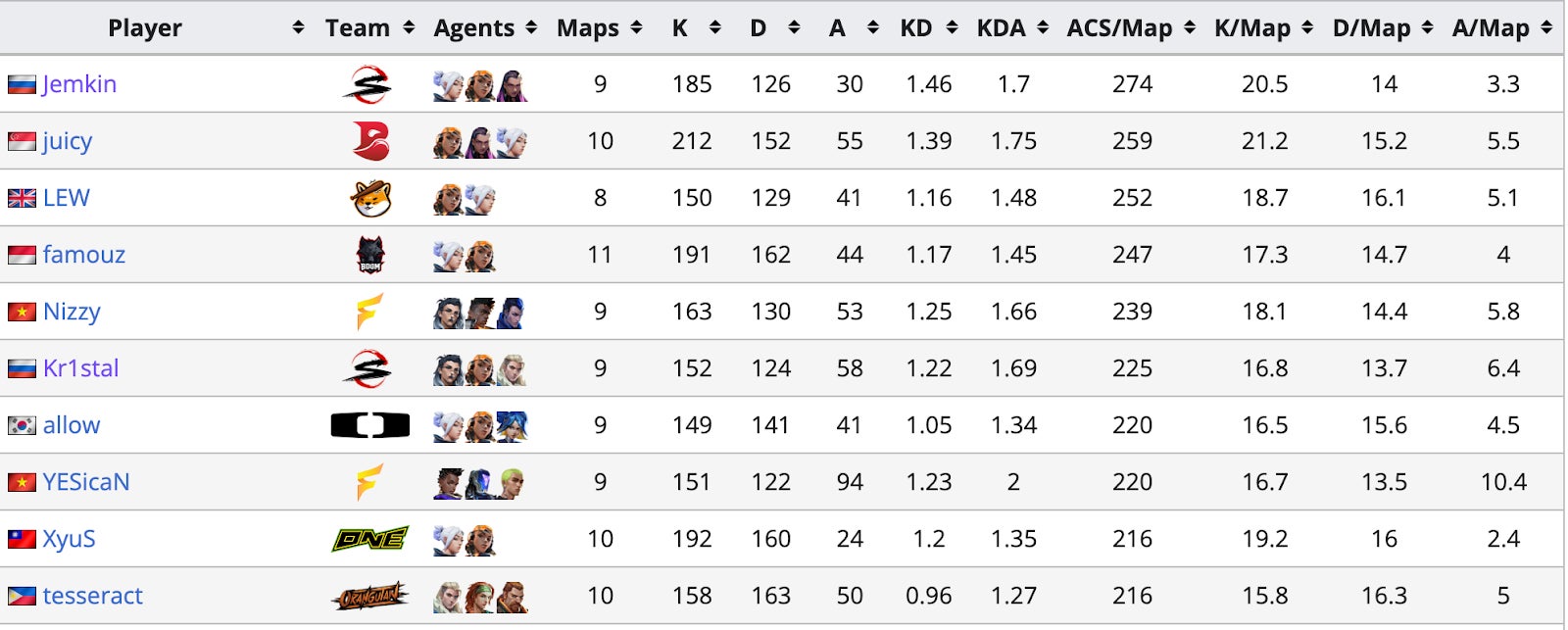Image resolution: width=1568 pixels, height=630 pixels.
Task: Click the first agent portrait in juicy's row
Action: point(448,142)
